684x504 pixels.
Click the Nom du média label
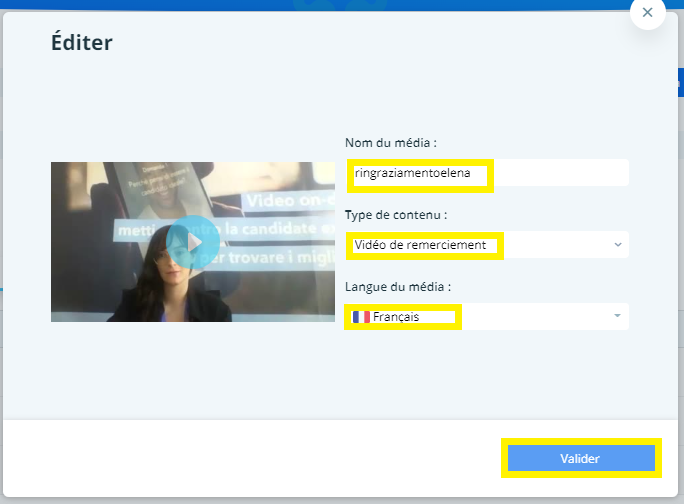pos(391,142)
